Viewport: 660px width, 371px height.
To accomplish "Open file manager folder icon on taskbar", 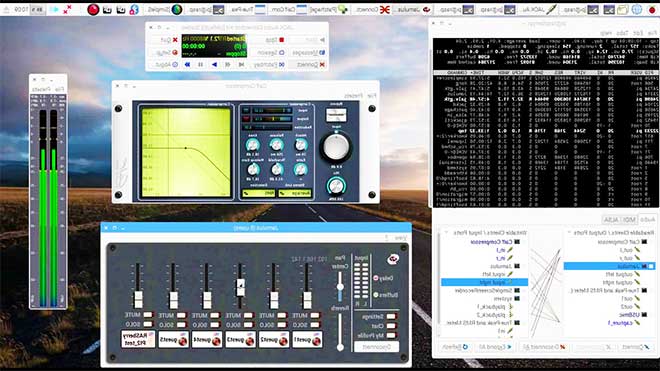I will pos(623,9).
